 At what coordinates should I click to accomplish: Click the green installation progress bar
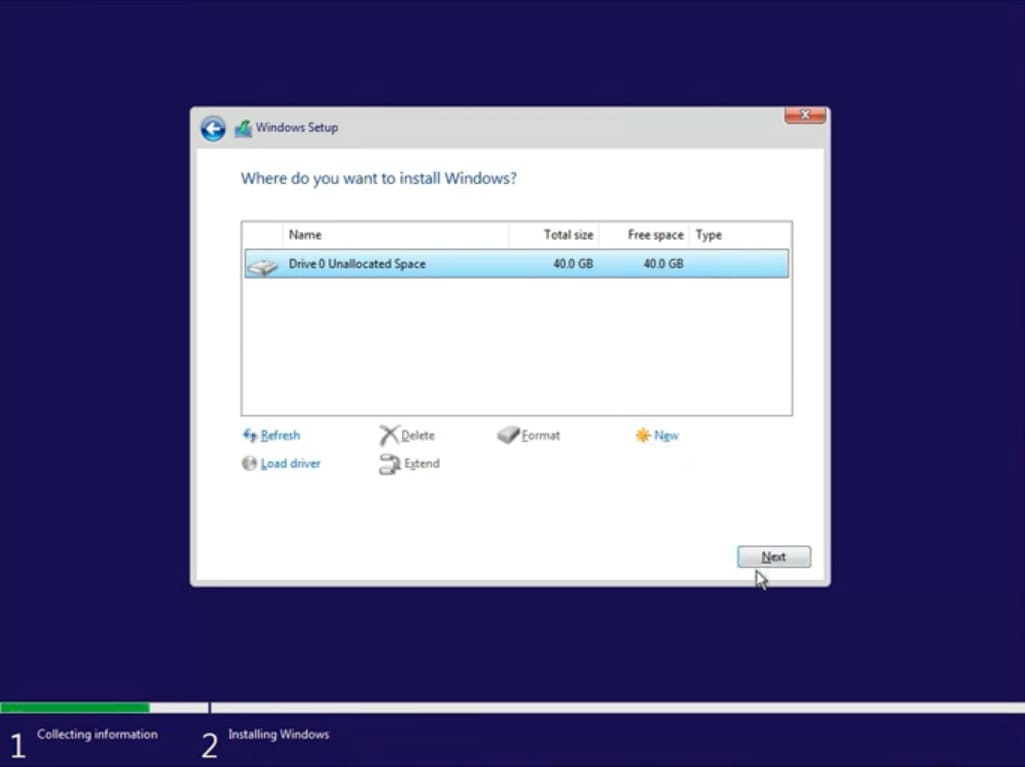(x=75, y=707)
